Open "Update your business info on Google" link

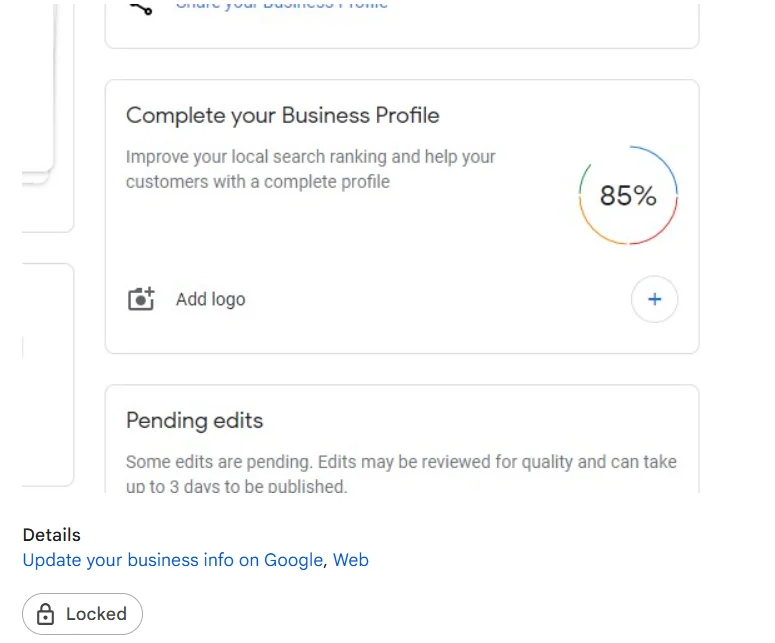(172, 560)
